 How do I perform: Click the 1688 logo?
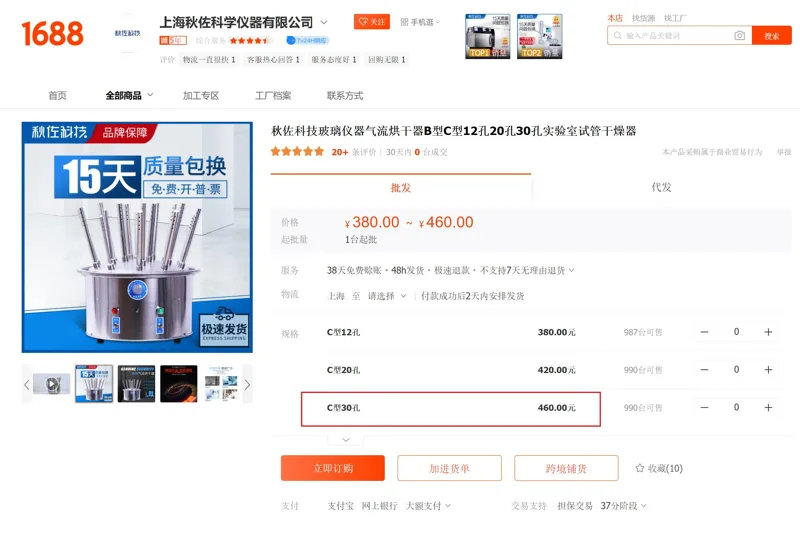[x=53, y=34]
